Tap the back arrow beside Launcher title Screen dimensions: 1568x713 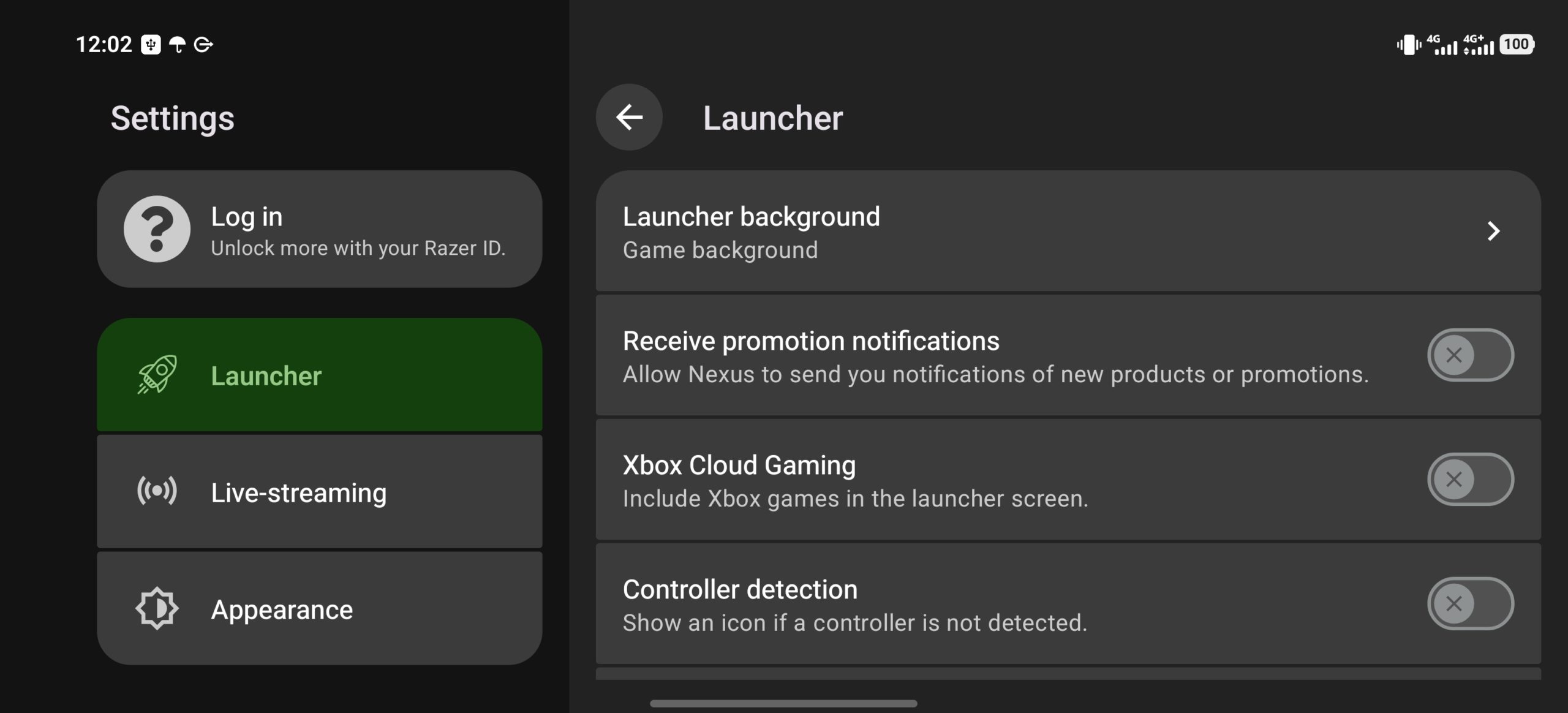pyautogui.click(x=629, y=117)
